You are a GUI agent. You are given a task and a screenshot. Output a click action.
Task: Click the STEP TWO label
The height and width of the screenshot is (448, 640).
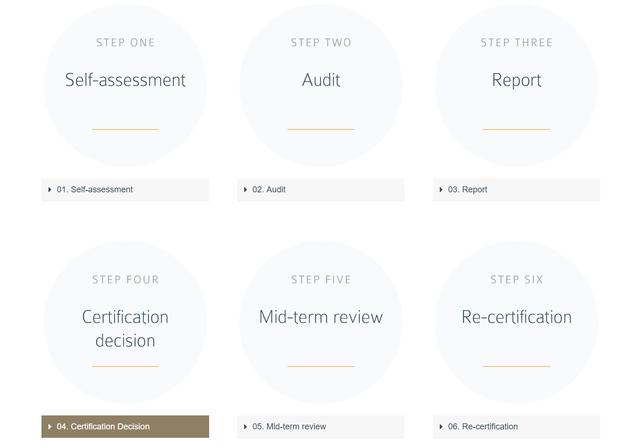(321, 42)
